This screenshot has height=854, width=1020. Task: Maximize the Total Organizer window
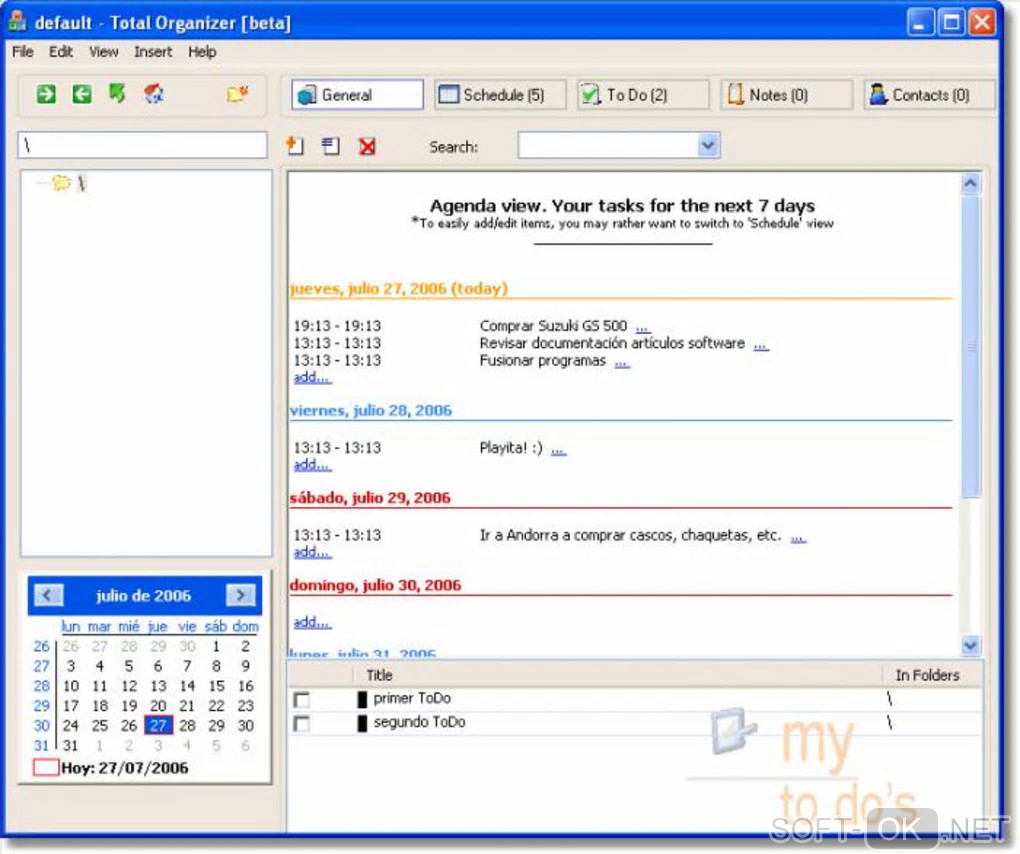(952, 23)
